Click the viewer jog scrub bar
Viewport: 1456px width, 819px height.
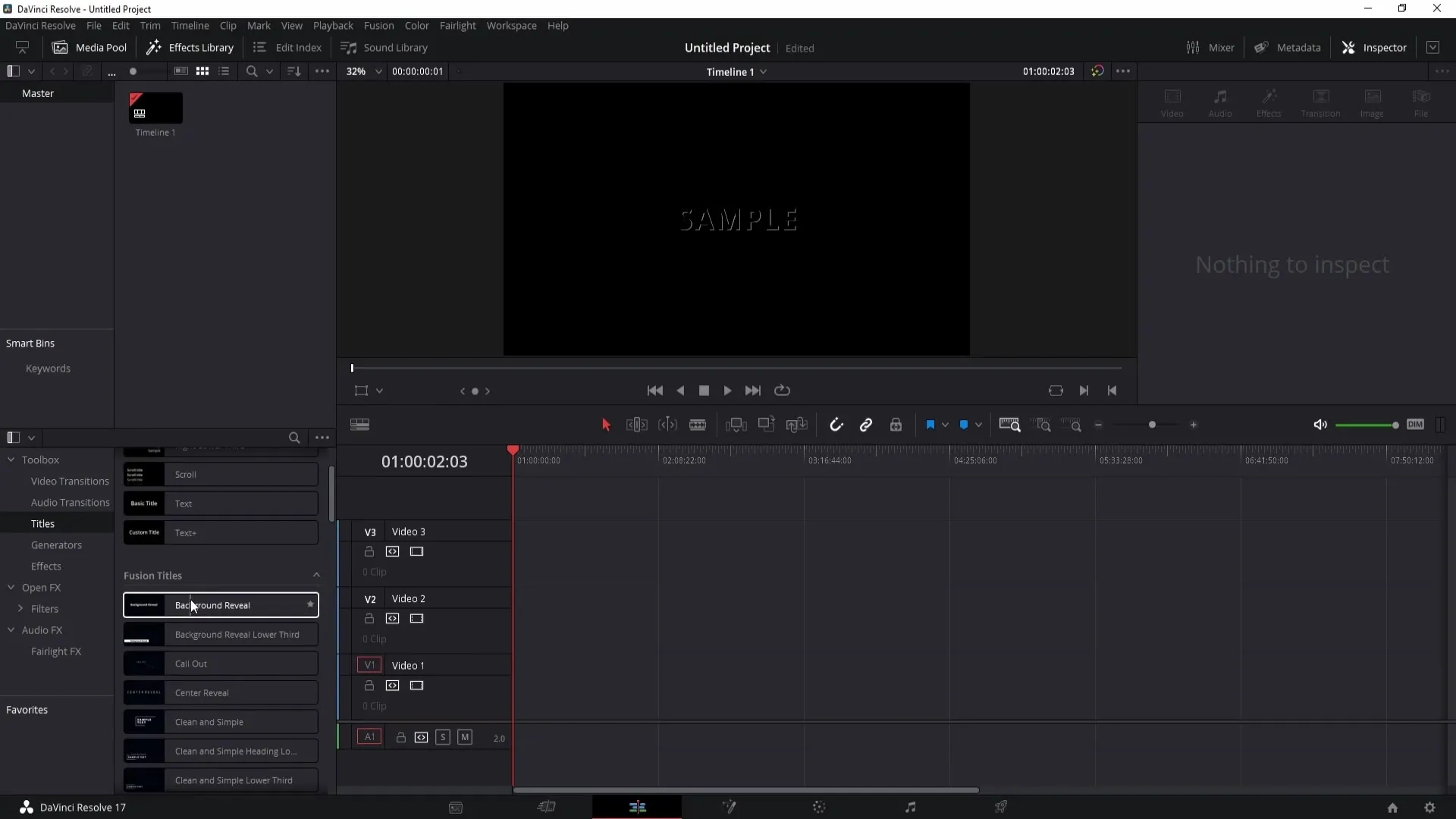pyautogui.click(x=736, y=368)
